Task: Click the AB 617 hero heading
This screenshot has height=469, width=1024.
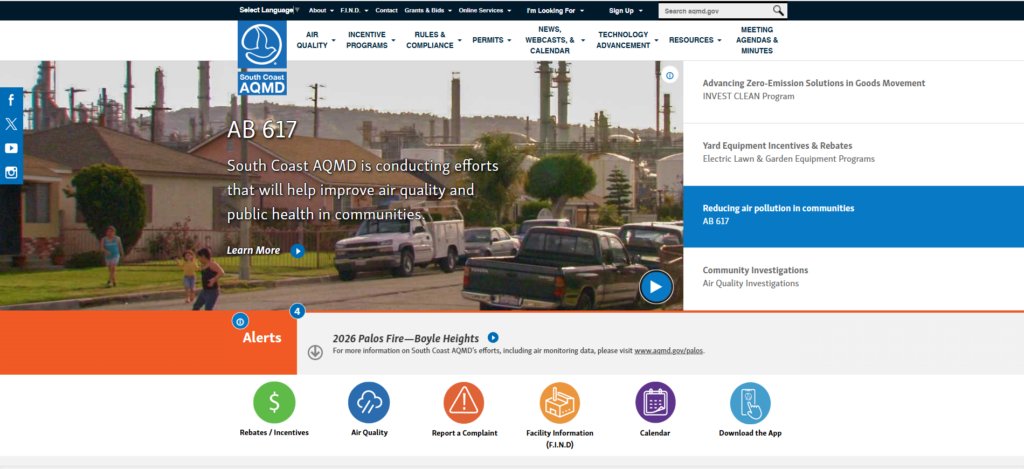Action: pos(262,130)
